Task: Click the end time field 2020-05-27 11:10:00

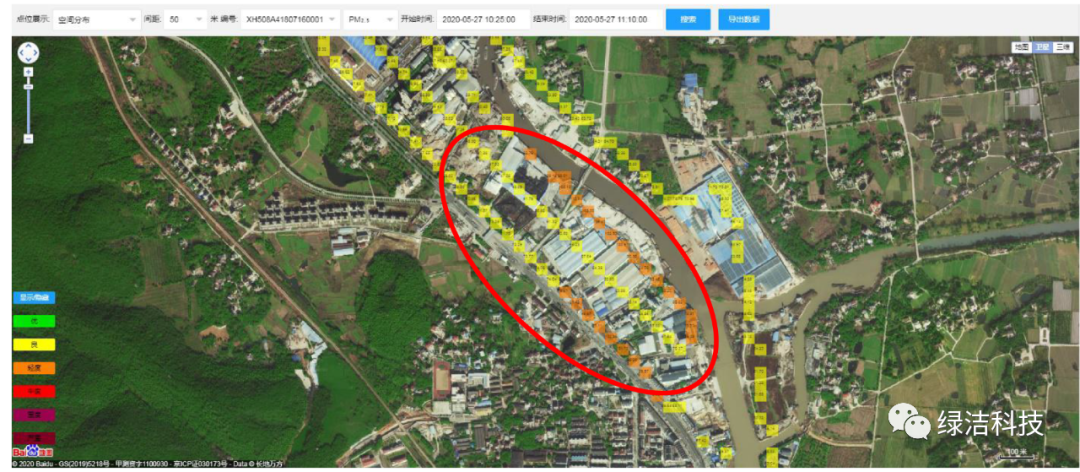Action: [614, 19]
